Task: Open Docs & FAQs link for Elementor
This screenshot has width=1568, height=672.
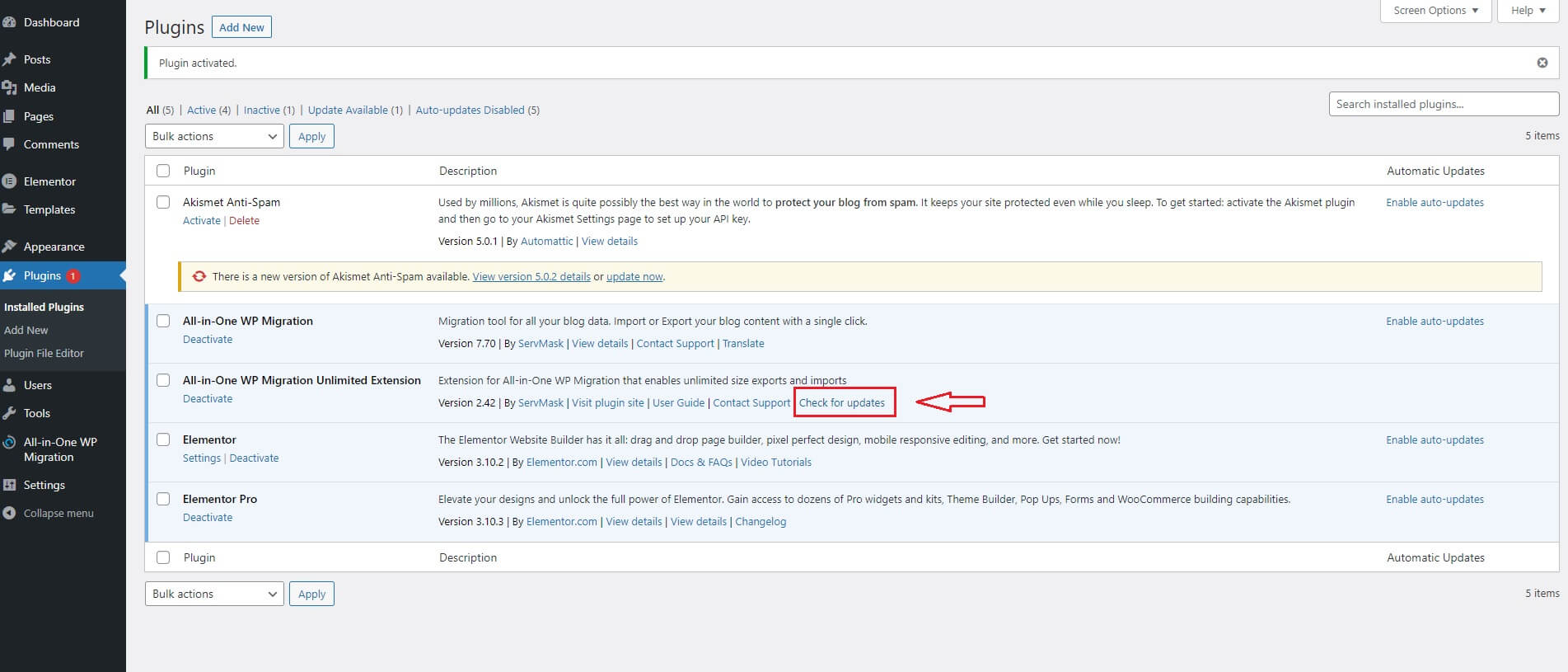Action: point(701,462)
